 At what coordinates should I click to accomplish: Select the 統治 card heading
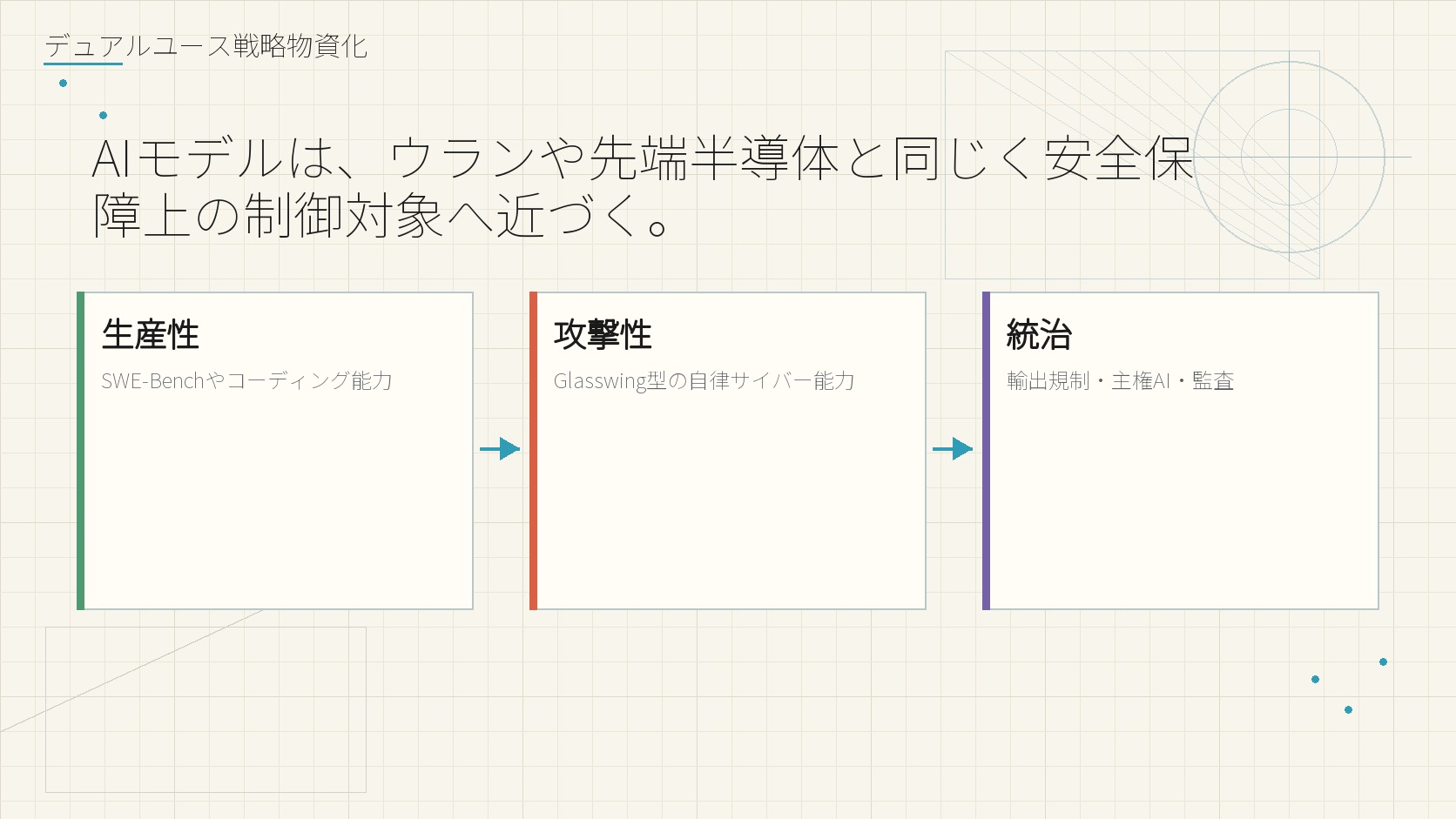(1039, 335)
